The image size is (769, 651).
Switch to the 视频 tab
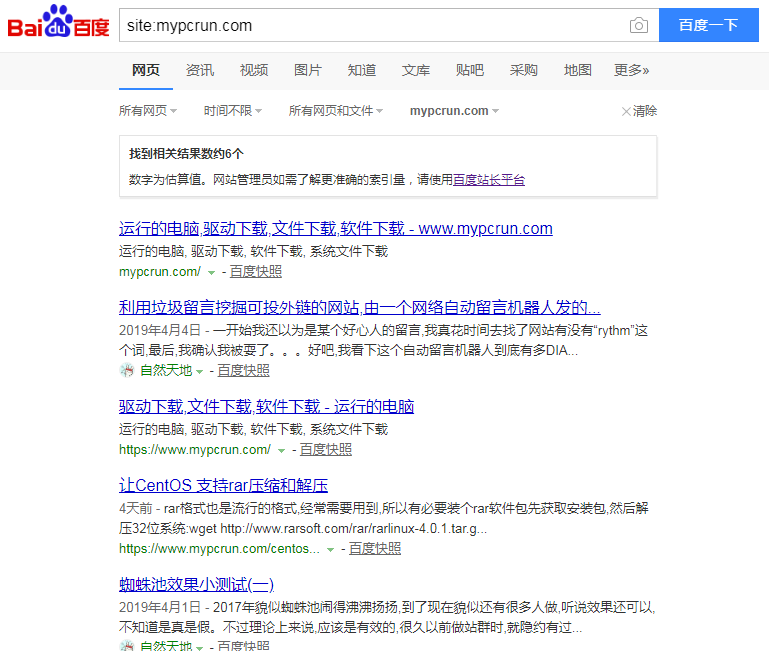[254, 70]
